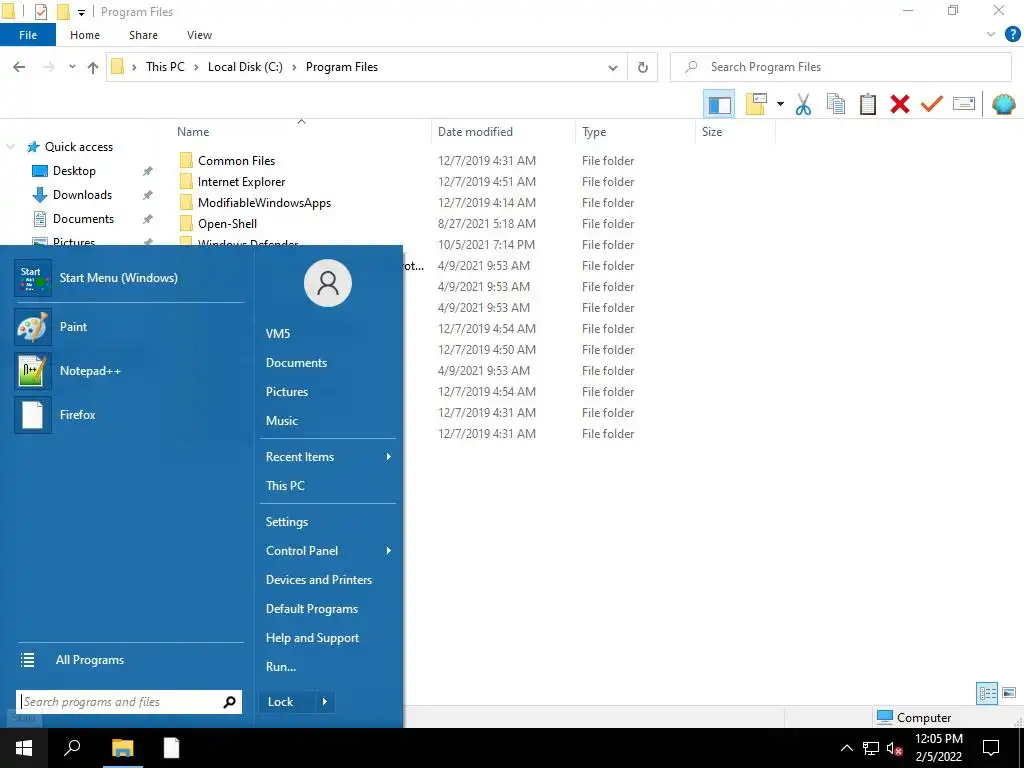The width and height of the screenshot is (1024, 768).
Task: Click This PC in the breadcrumb
Action: [x=165, y=67]
